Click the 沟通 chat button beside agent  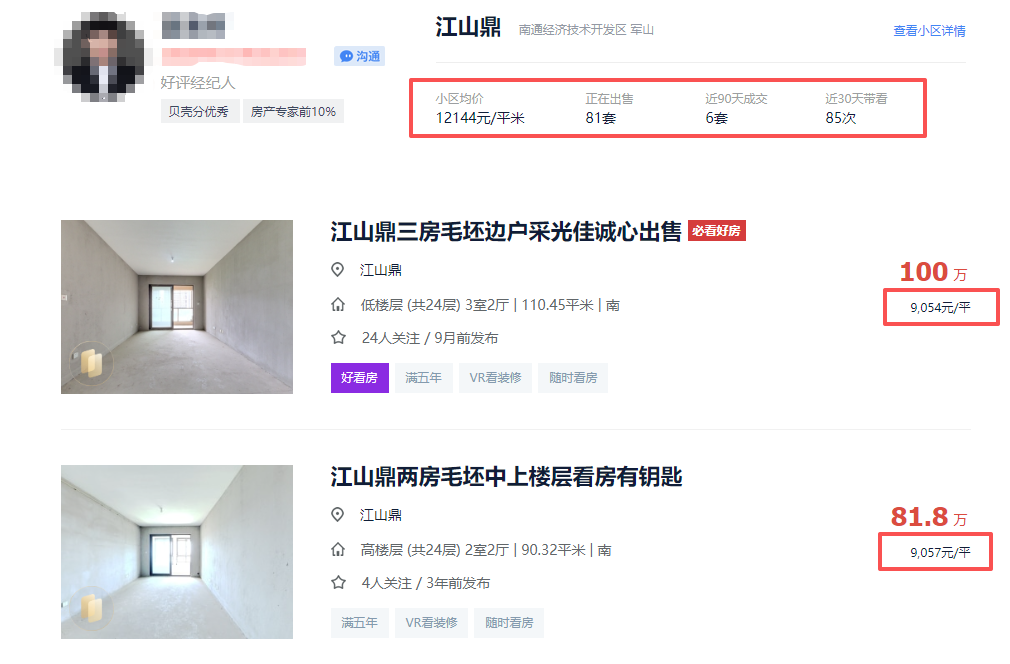click(x=359, y=56)
